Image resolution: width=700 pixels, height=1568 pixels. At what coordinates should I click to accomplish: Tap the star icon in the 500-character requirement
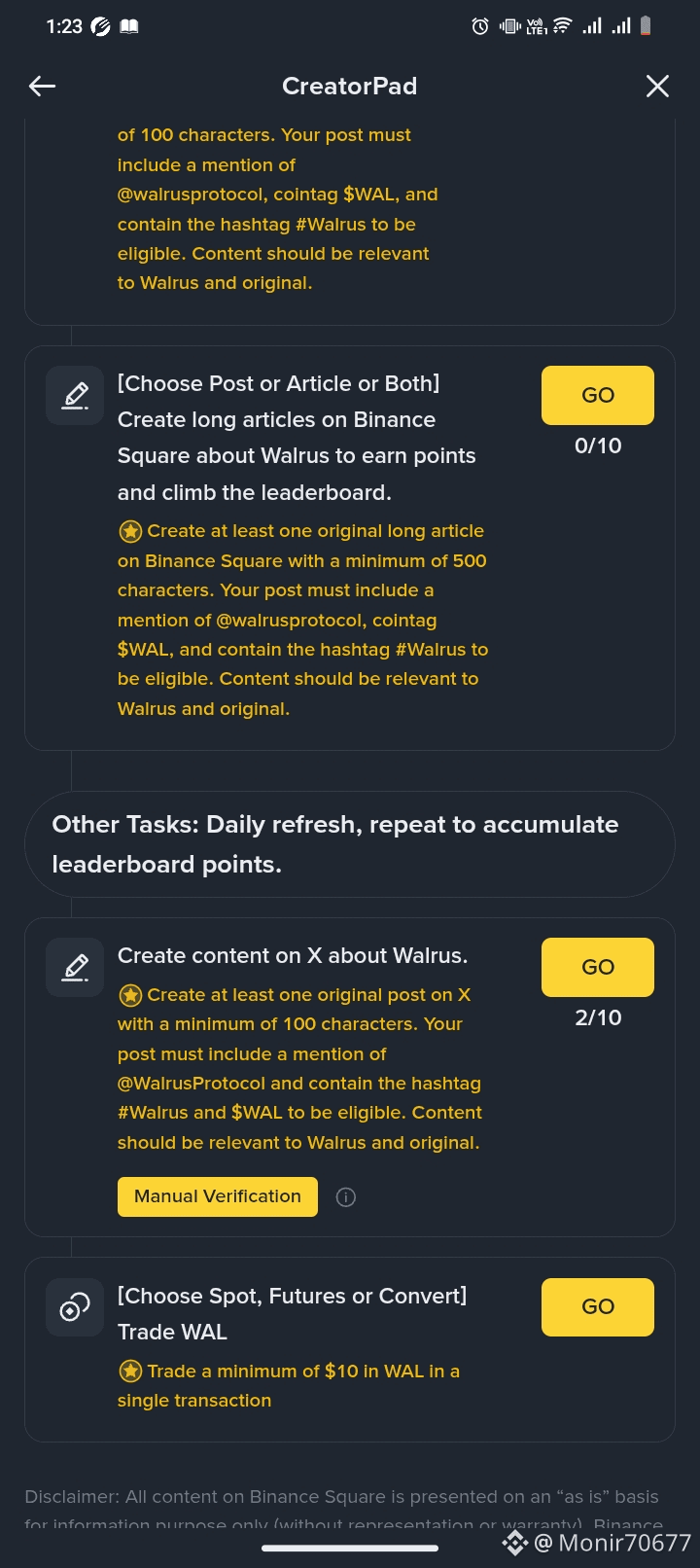pyautogui.click(x=130, y=531)
